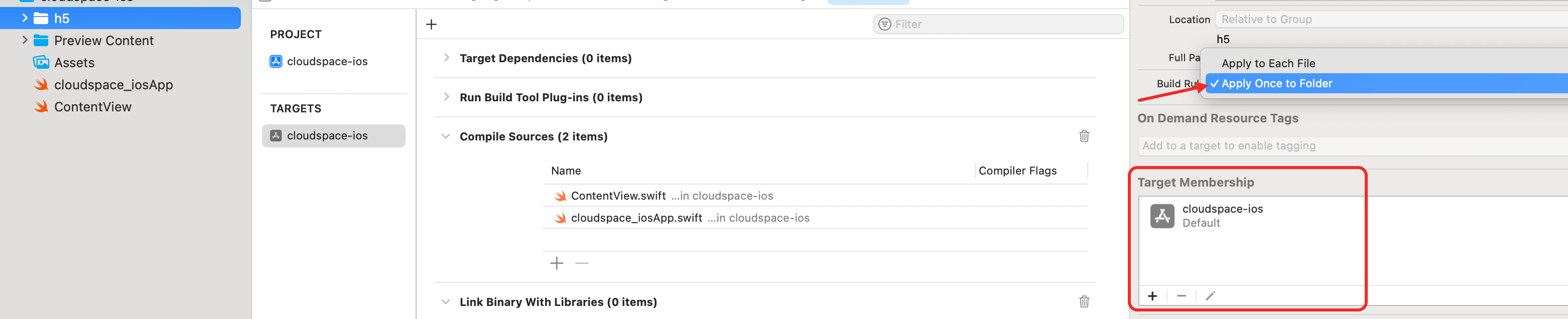The width and height of the screenshot is (1568, 319).
Task: Expand Target Dependencies section
Action: tap(446, 58)
